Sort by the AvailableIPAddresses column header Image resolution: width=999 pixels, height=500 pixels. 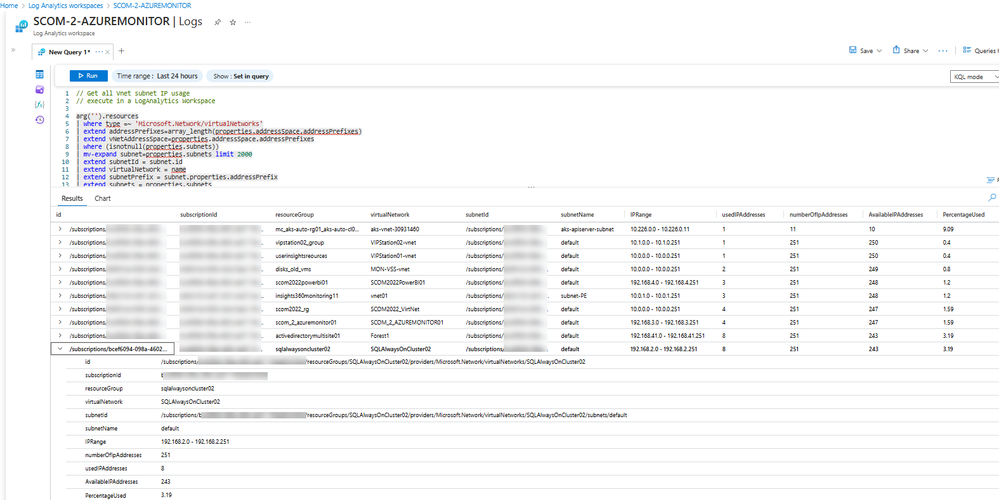point(895,215)
